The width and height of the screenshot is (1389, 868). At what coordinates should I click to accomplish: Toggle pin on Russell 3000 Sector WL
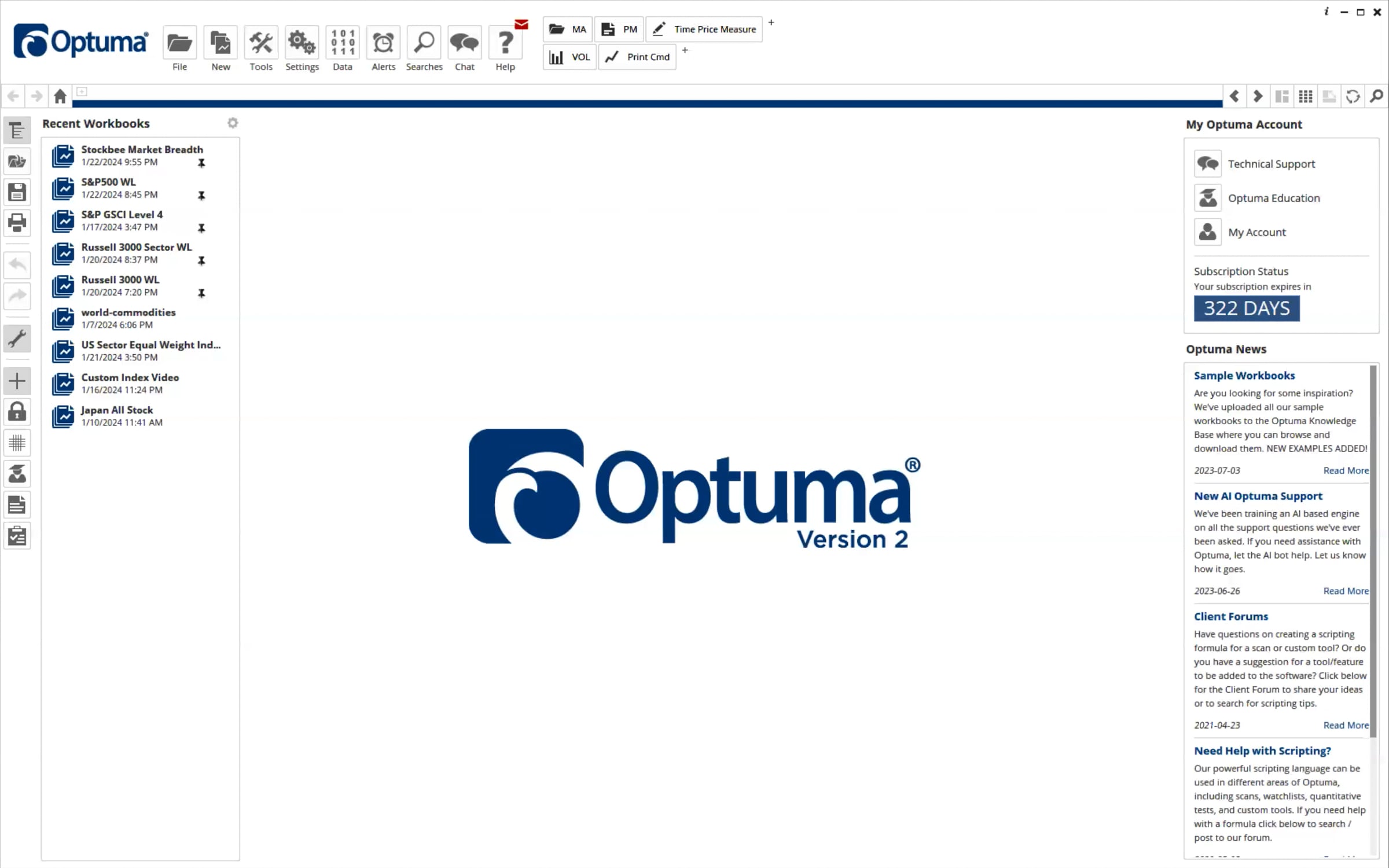[201, 261]
